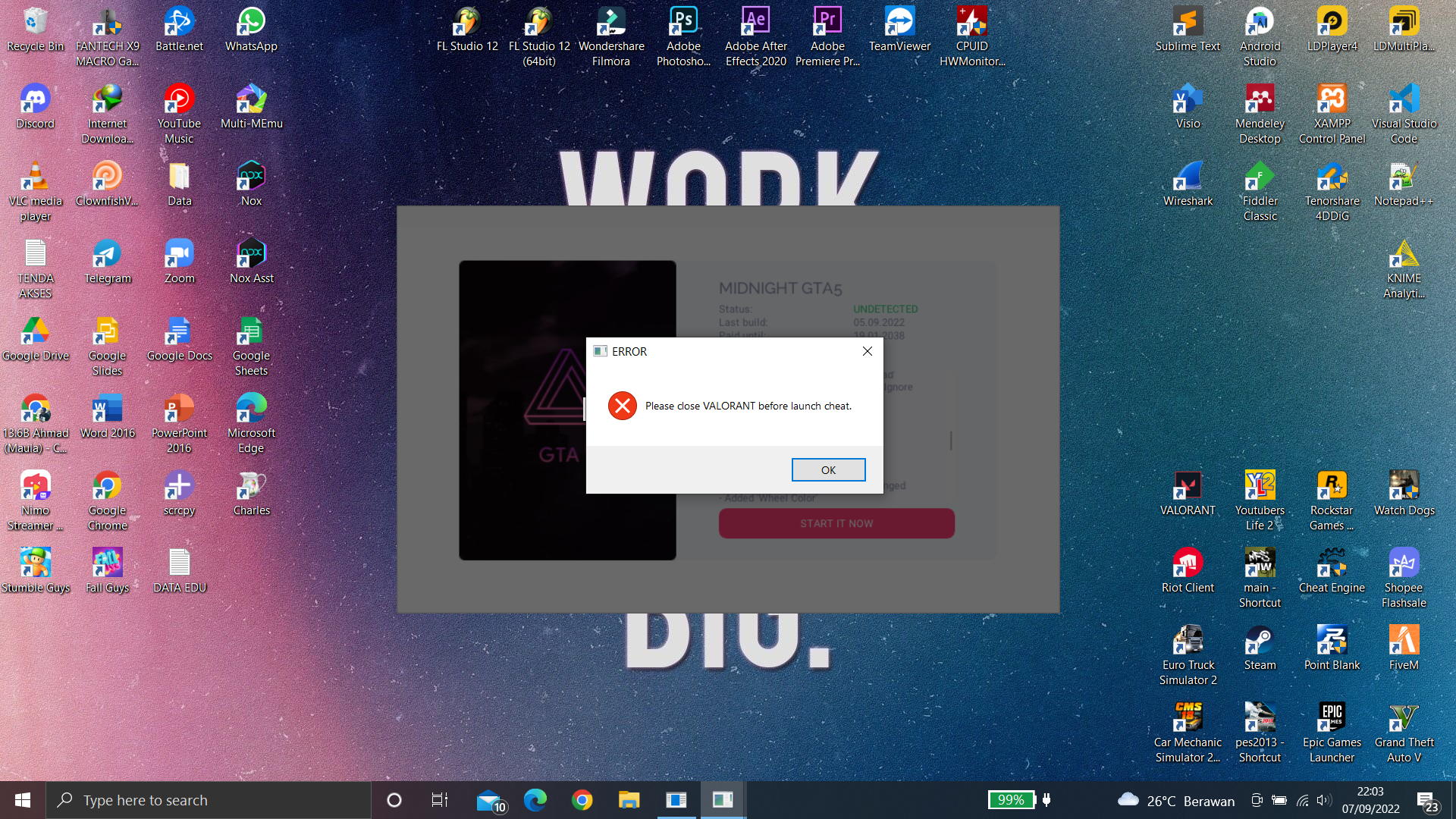Click the taskbar search box
Viewport: 1456px width, 819px height.
click(209, 800)
